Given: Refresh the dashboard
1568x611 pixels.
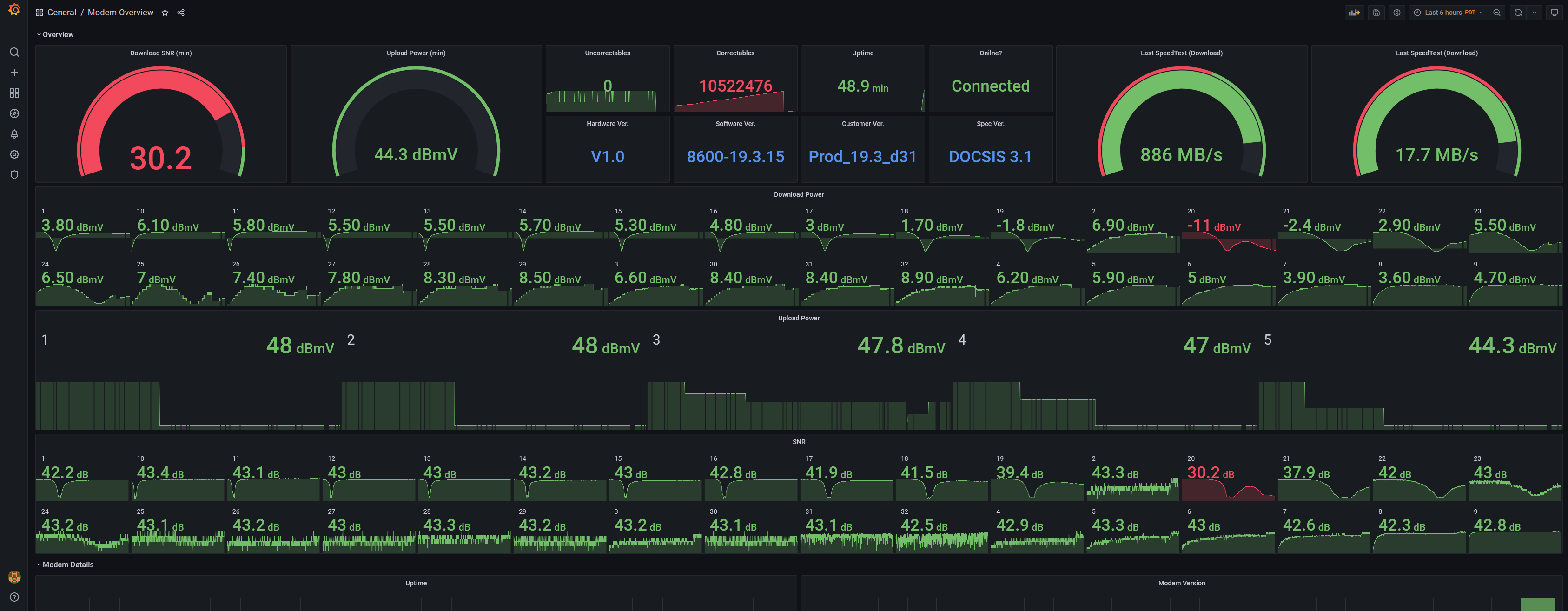Looking at the screenshot, I should click(x=1518, y=12).
